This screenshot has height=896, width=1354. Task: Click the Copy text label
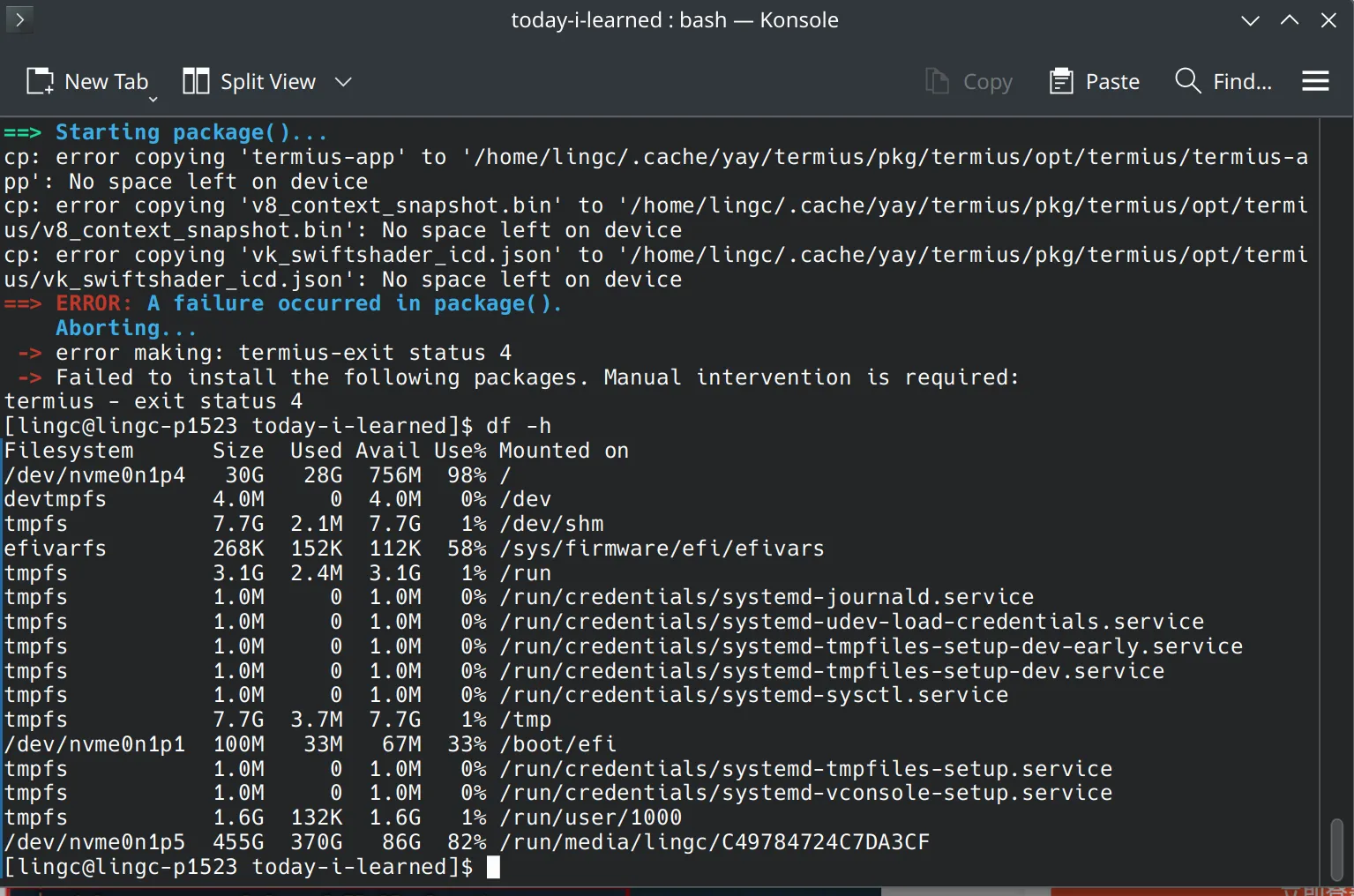[x=987, y=82]
